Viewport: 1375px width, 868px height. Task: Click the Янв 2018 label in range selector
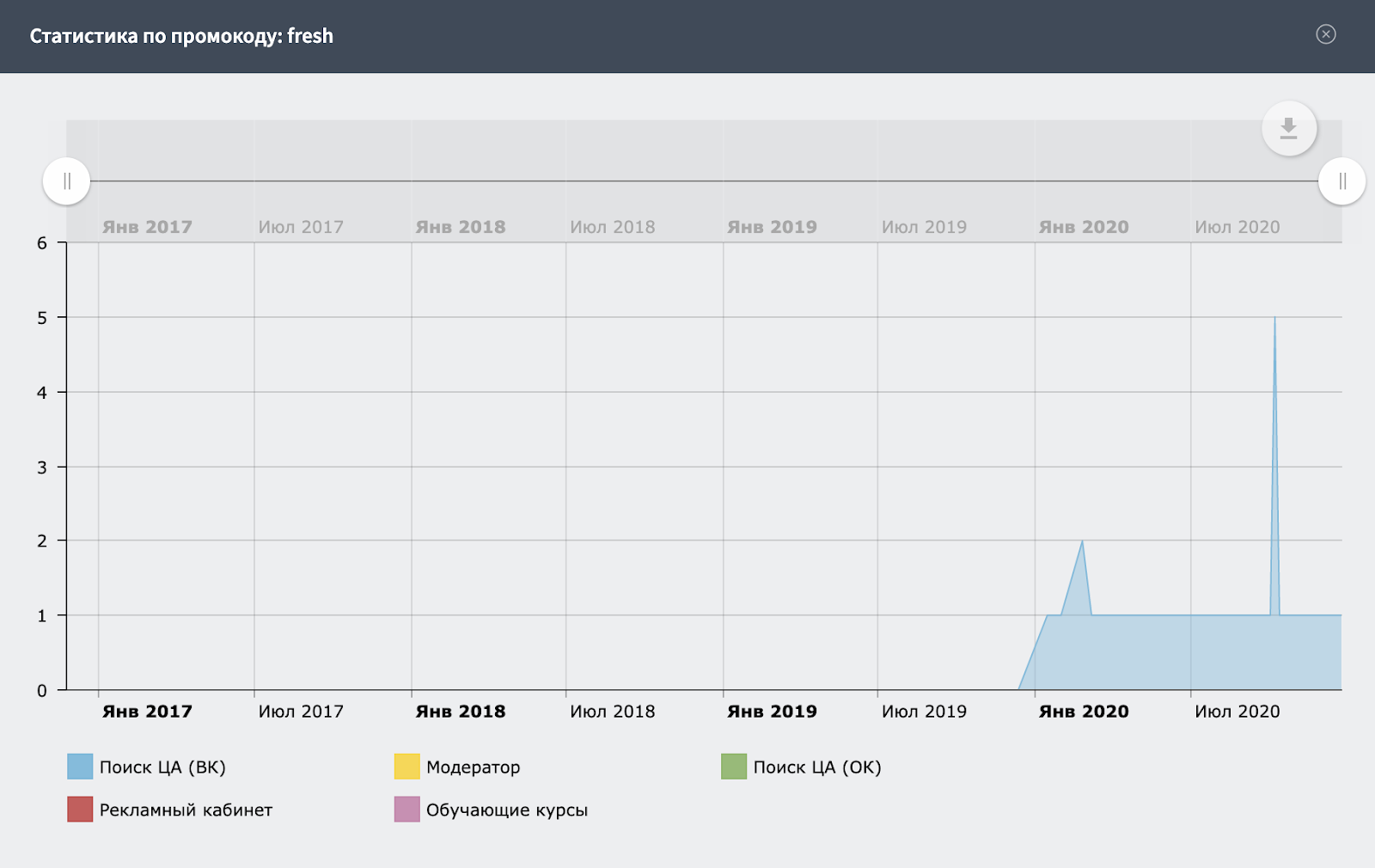coord(461,227)
